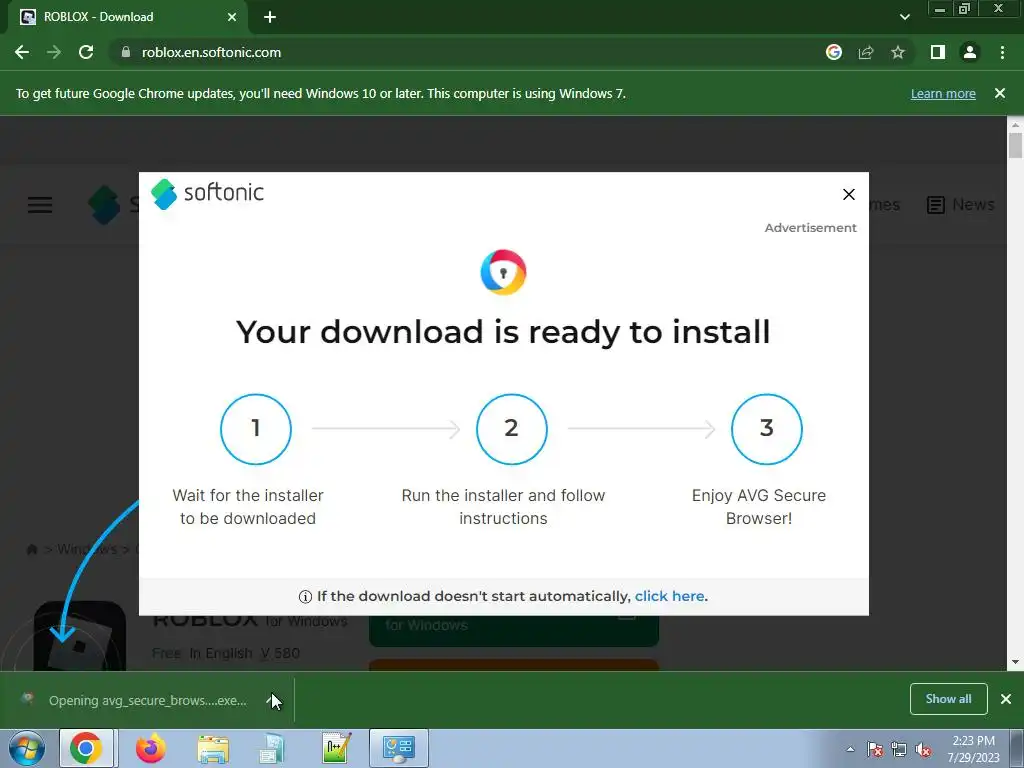Open the notepad-with-pencil taskbar app
The height and width of the screenshot is (768, 1024).
[337, 748]
